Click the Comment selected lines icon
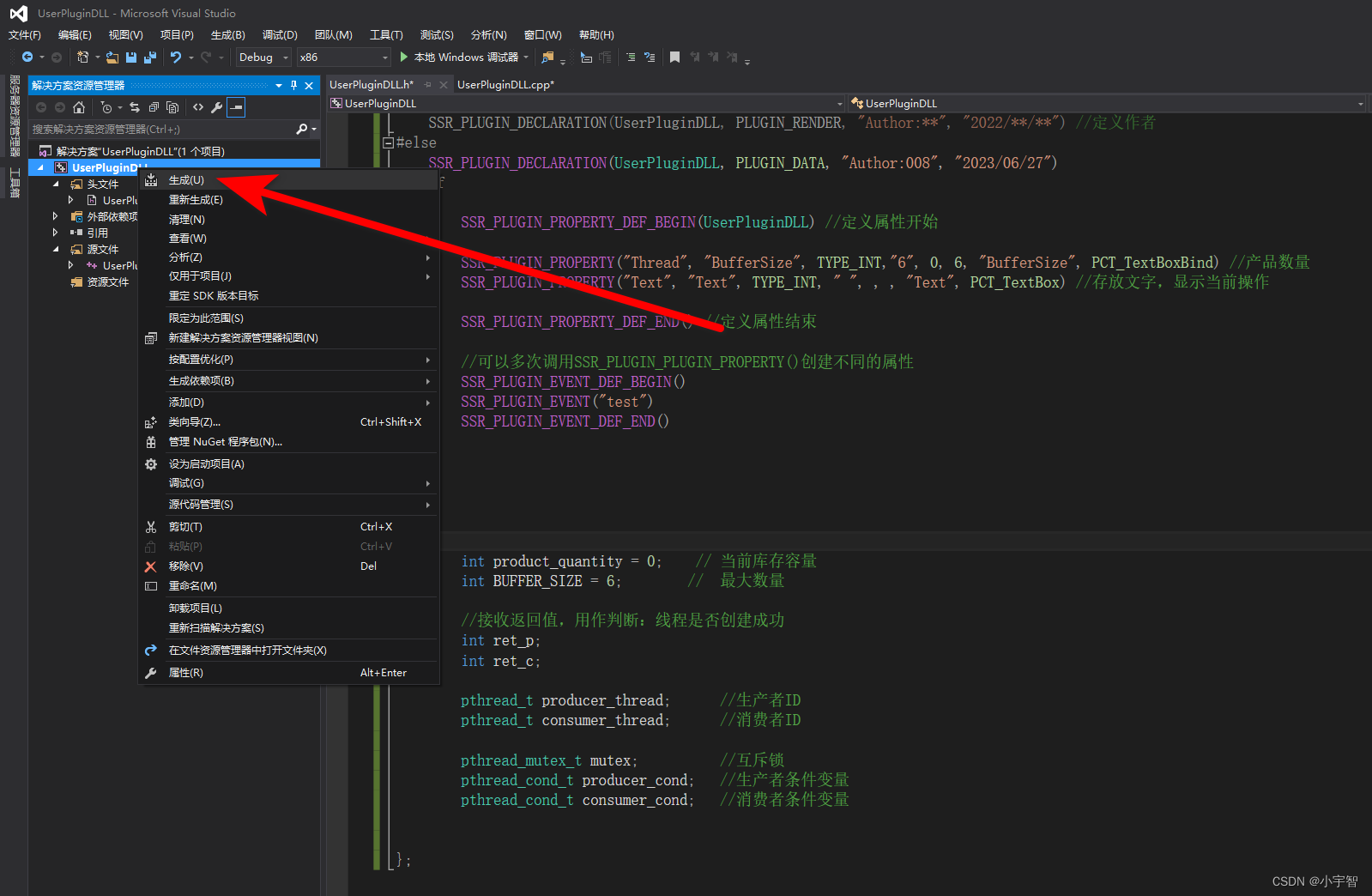The image size is (1372, 896). click(631, 58)
